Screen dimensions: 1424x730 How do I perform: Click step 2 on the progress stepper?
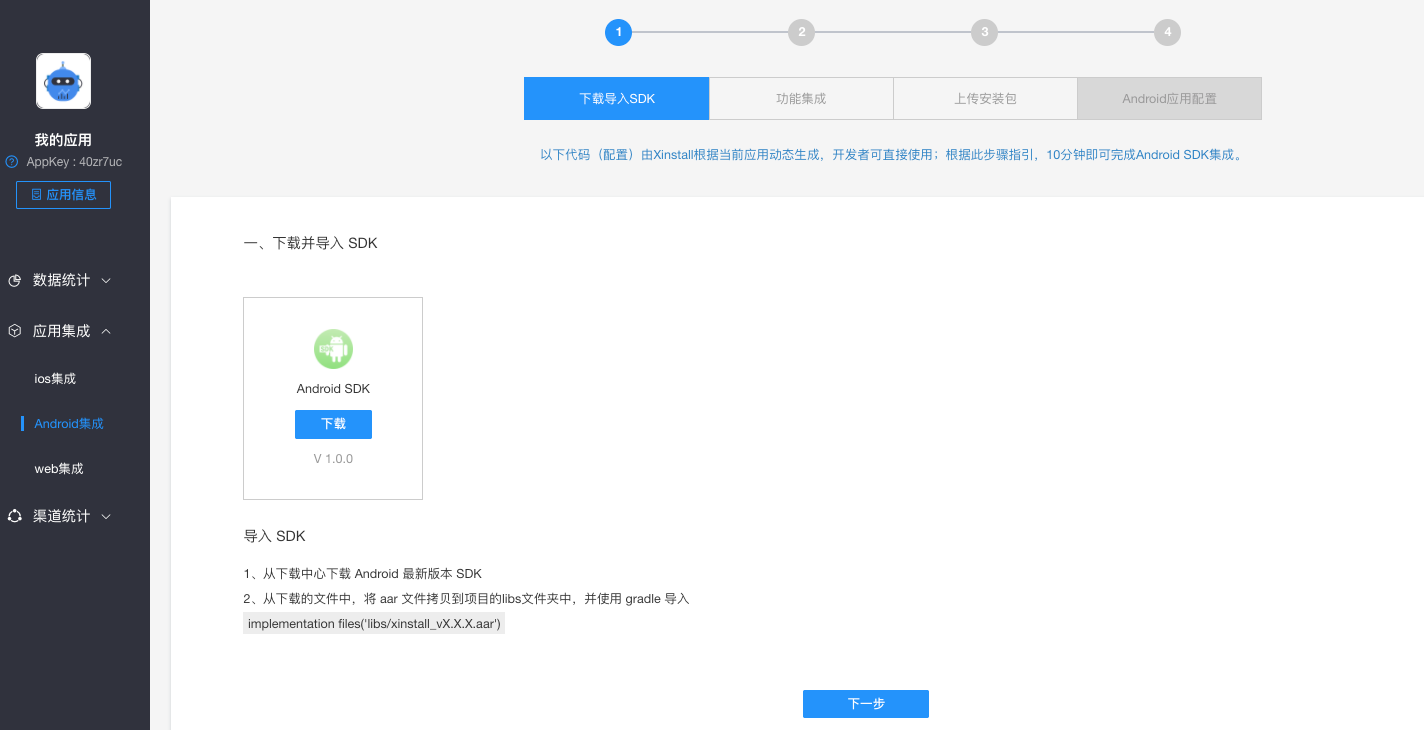[801, 31]
